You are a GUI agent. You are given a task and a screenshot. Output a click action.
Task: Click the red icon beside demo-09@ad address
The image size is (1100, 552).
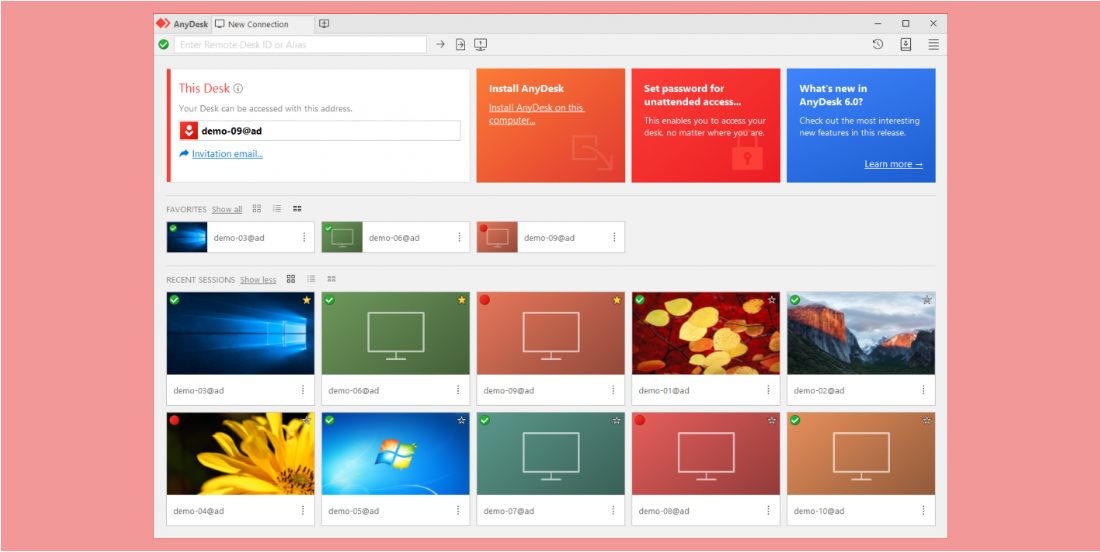coord(189,130)
